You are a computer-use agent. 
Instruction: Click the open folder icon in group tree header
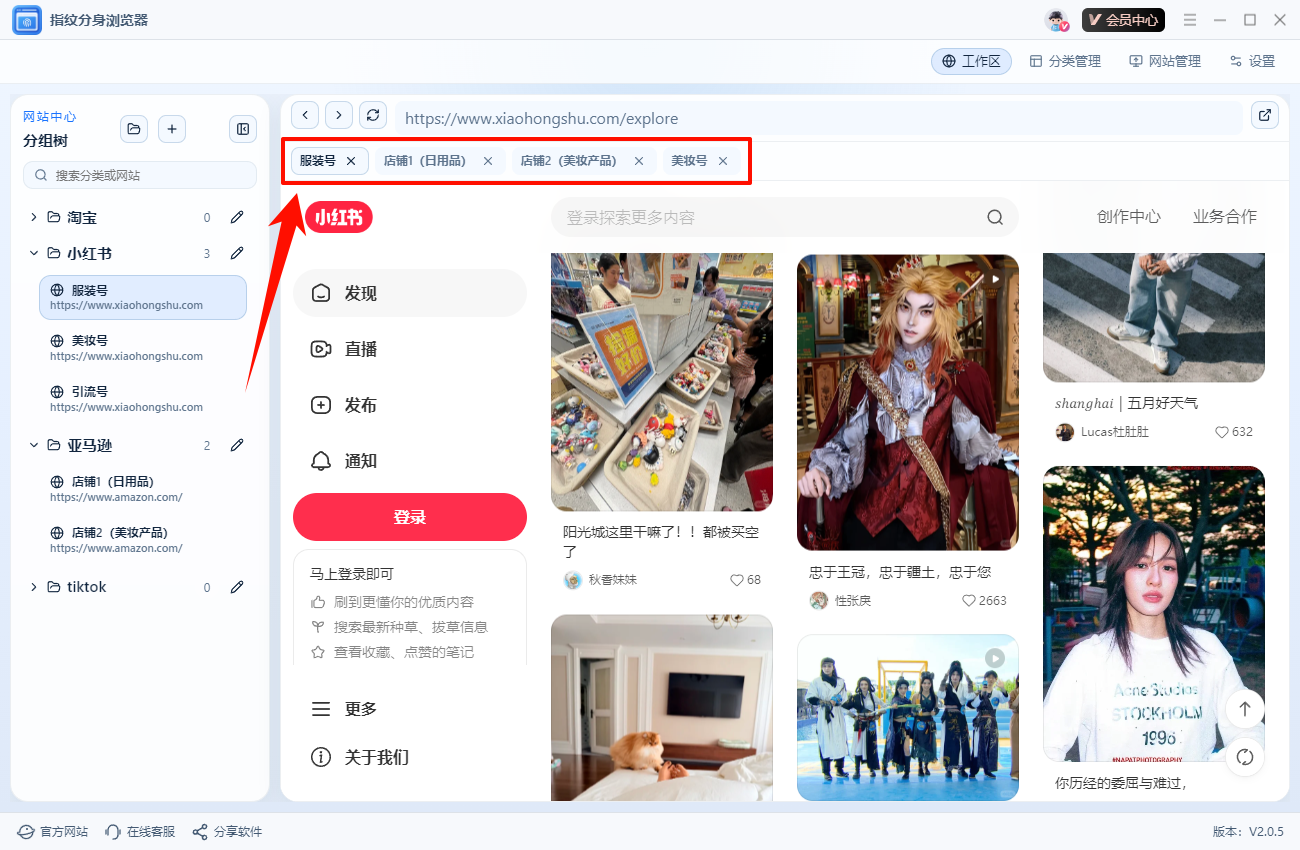pyautogui.click(x=134, y=129)
